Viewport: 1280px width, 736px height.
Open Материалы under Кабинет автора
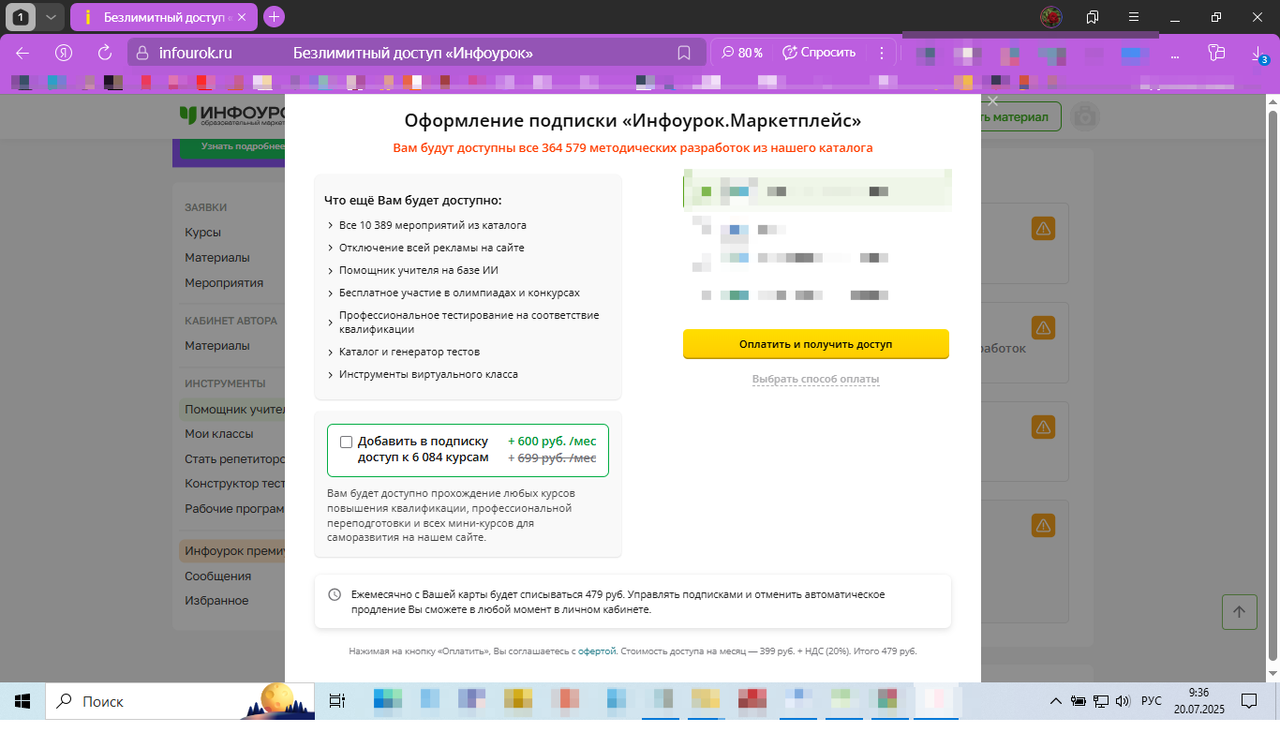(217, 345)
